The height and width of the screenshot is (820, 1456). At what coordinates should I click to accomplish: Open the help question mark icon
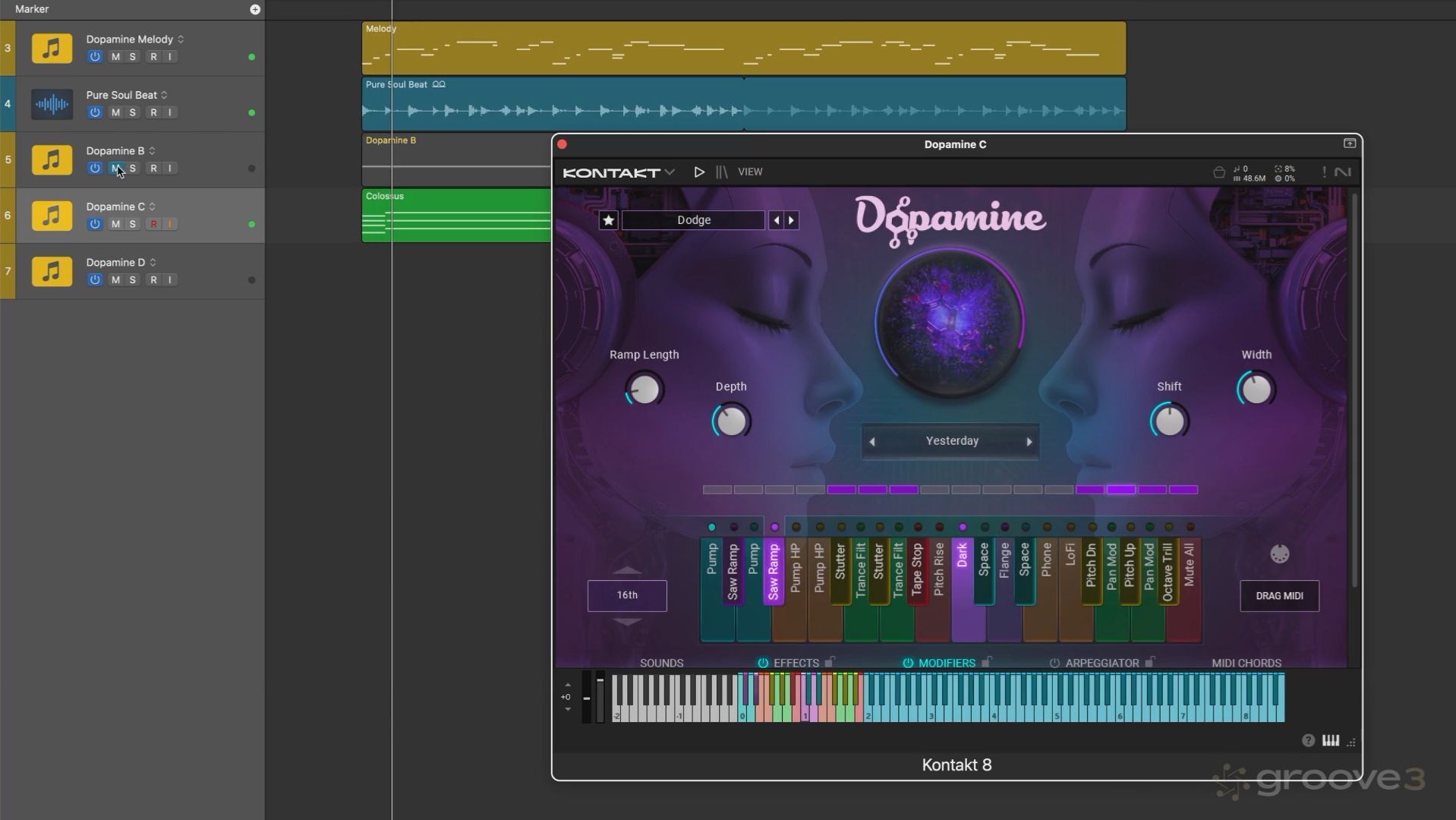pyautogui.click(x=1308, y=740)
